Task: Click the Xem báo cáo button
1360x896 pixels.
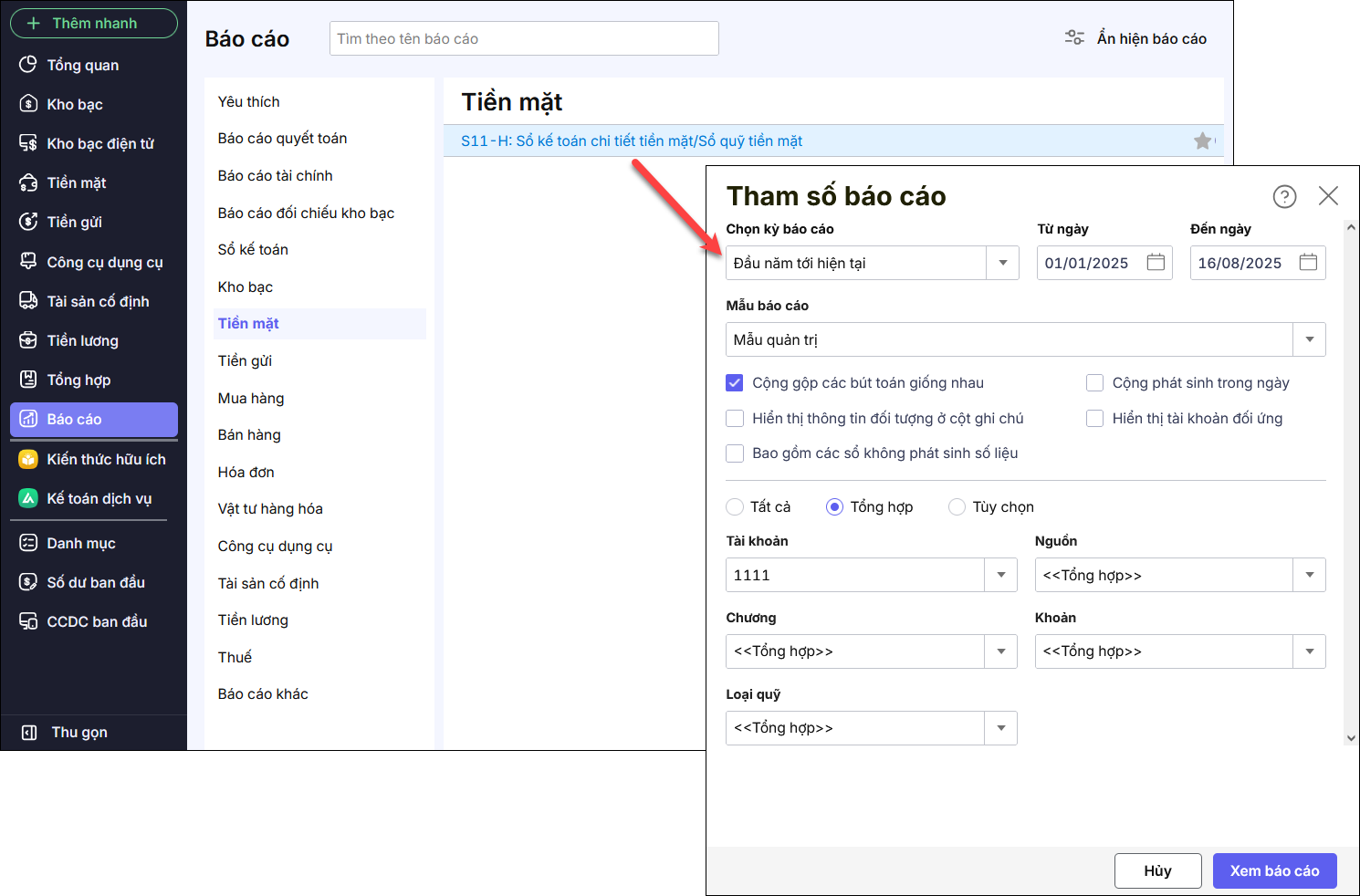Action: point(1274,870)
